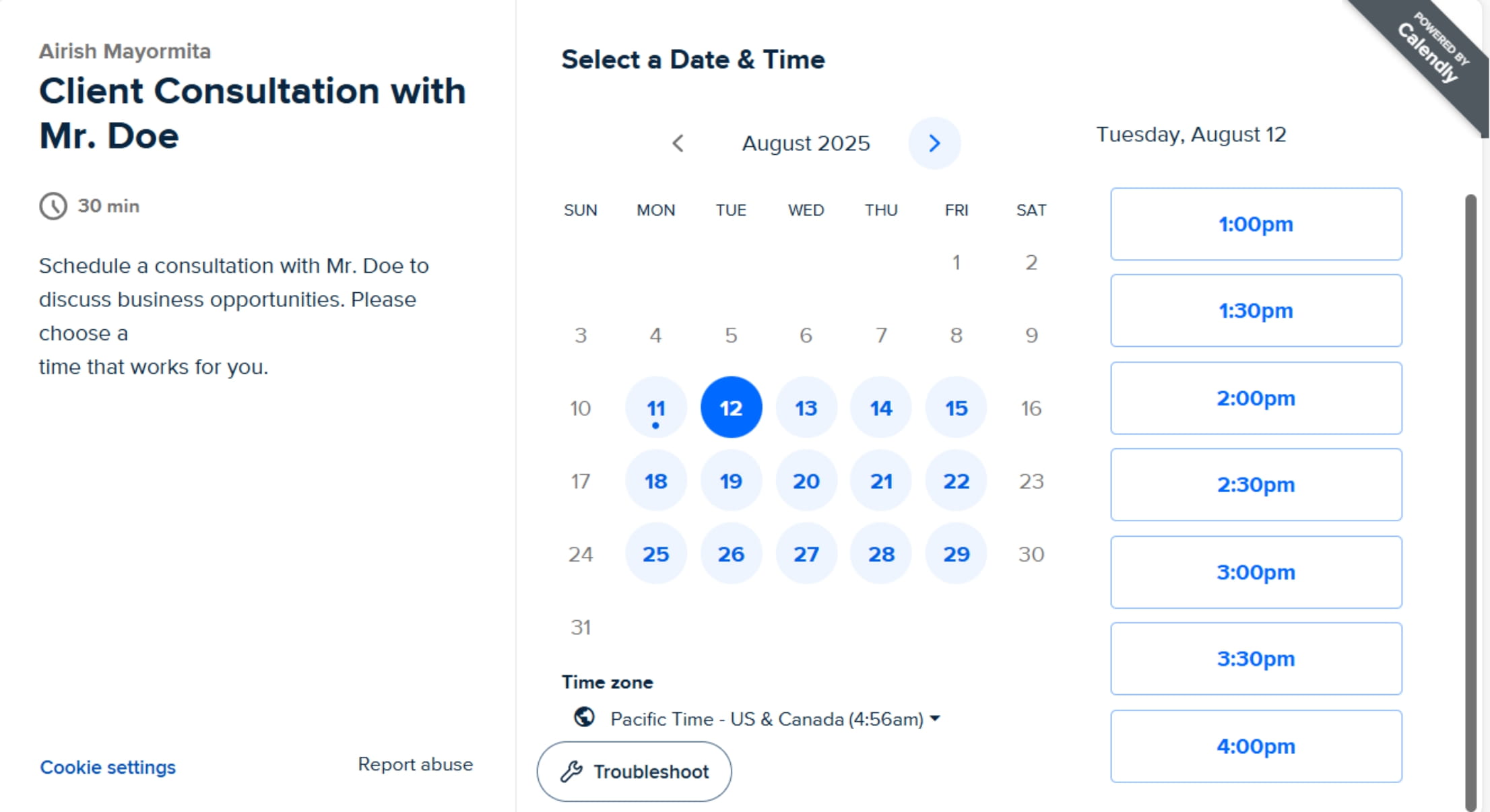Click Report abuse link
This screenshot has width=1490, height=812.
point(415,765)
